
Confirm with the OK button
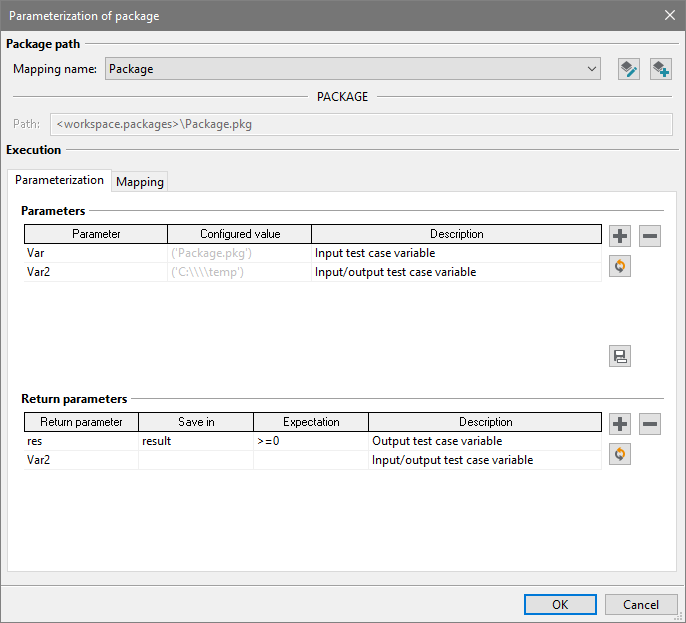click(x=560, y=605)
